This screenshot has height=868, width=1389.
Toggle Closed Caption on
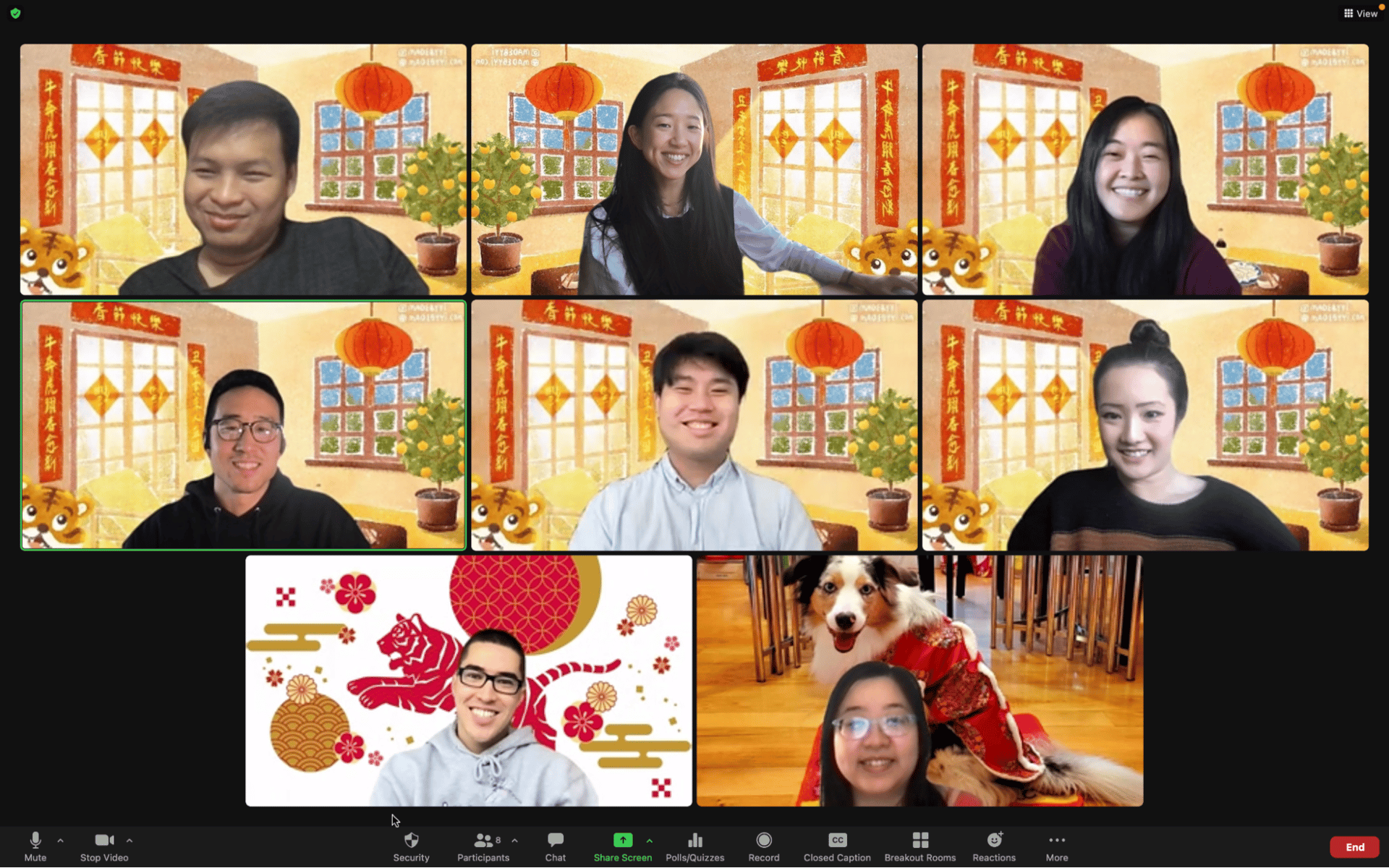click(x=837, y=846)
